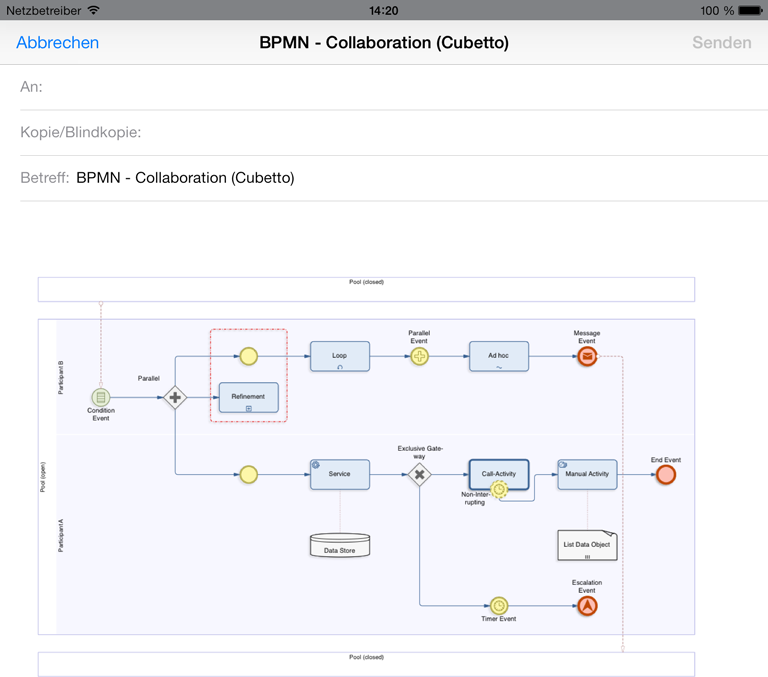The width and height of the screenshot is (768, 677).
Task: Tap the 14:20 status bar clock
Action: [x=384, y=10]
